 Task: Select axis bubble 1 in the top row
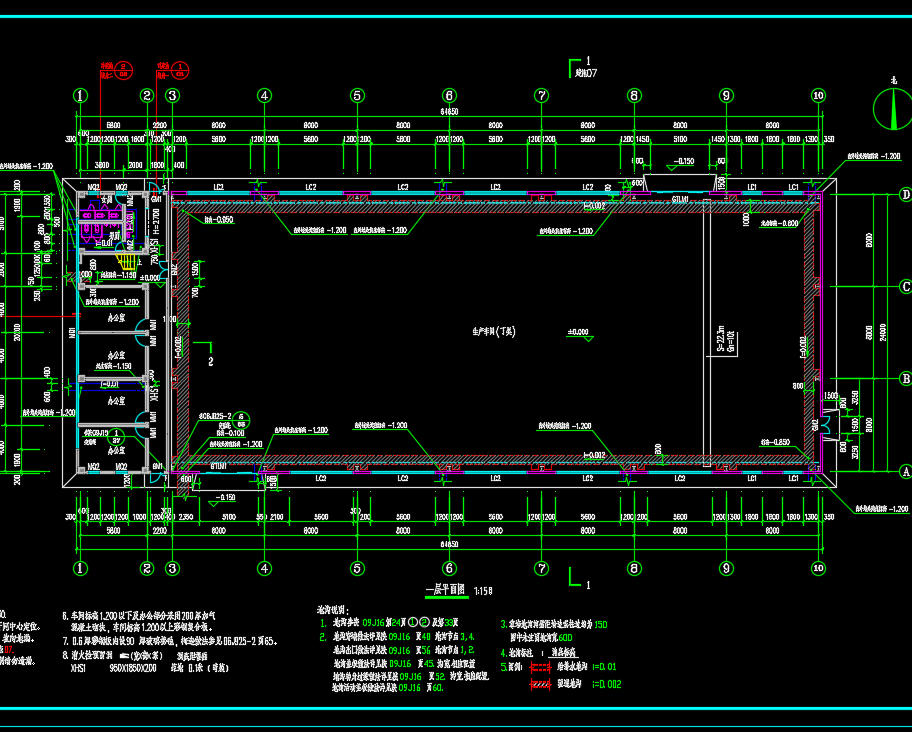pos(80,96)
